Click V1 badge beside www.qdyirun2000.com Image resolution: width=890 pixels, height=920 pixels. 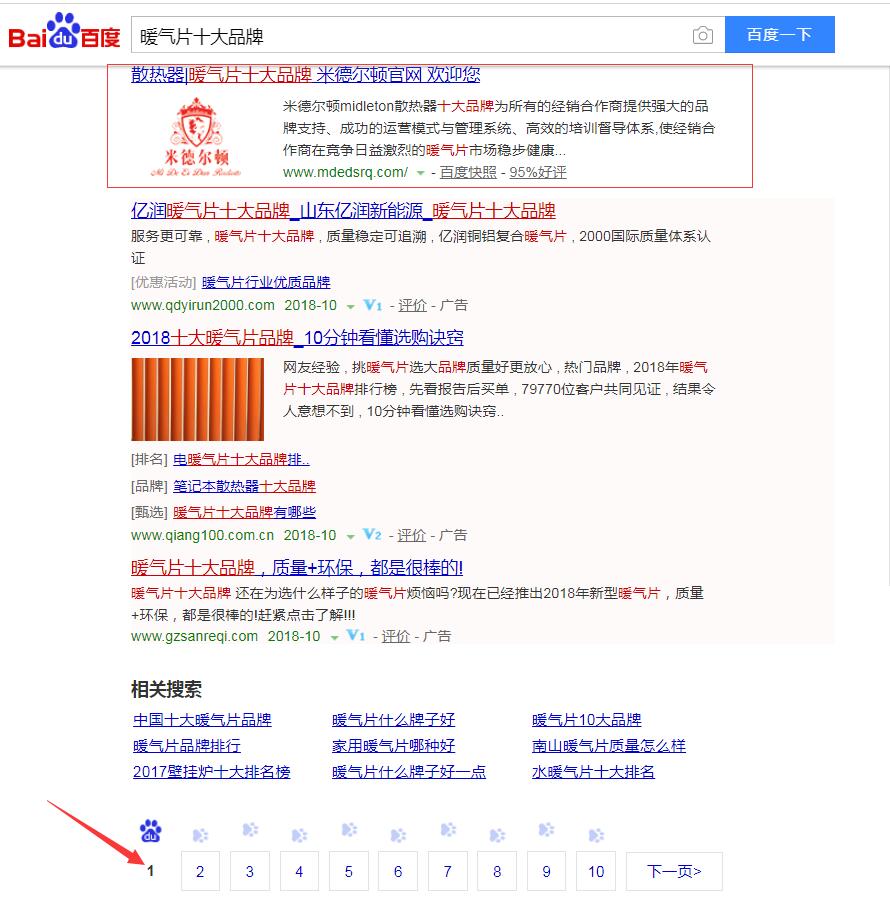373,305
